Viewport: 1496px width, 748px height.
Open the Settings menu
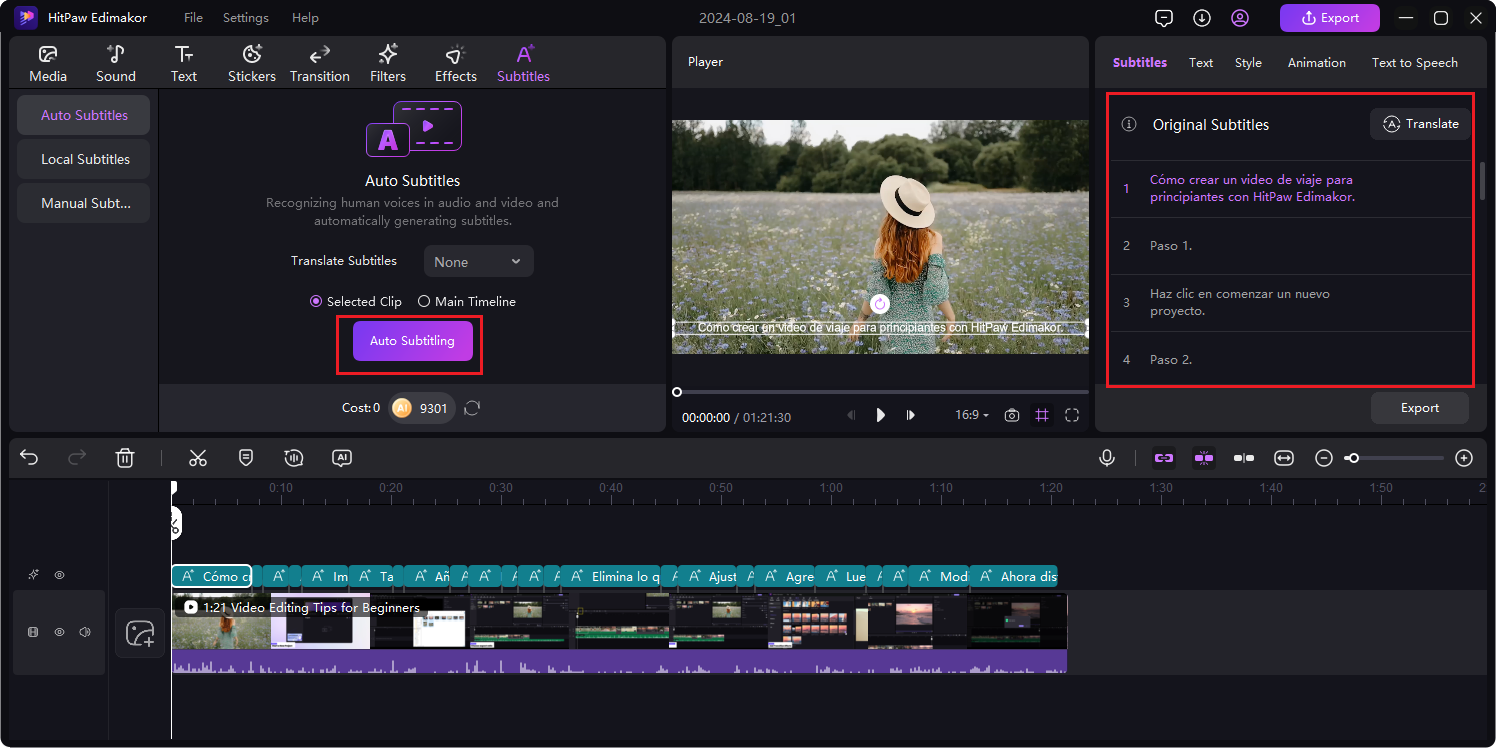click(x=246, y=18)
